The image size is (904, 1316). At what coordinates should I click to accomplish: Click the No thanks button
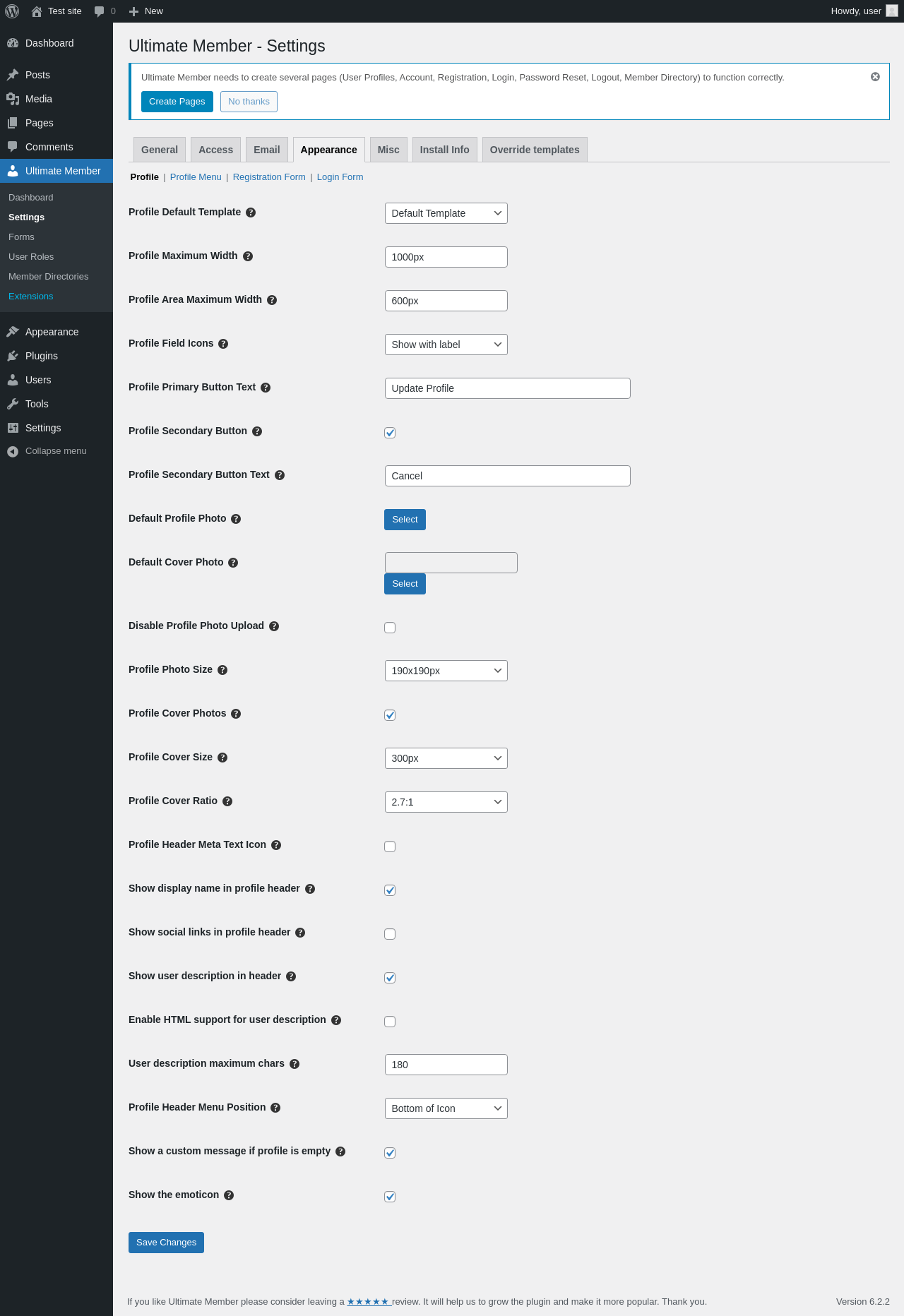[x=249, y=102]
